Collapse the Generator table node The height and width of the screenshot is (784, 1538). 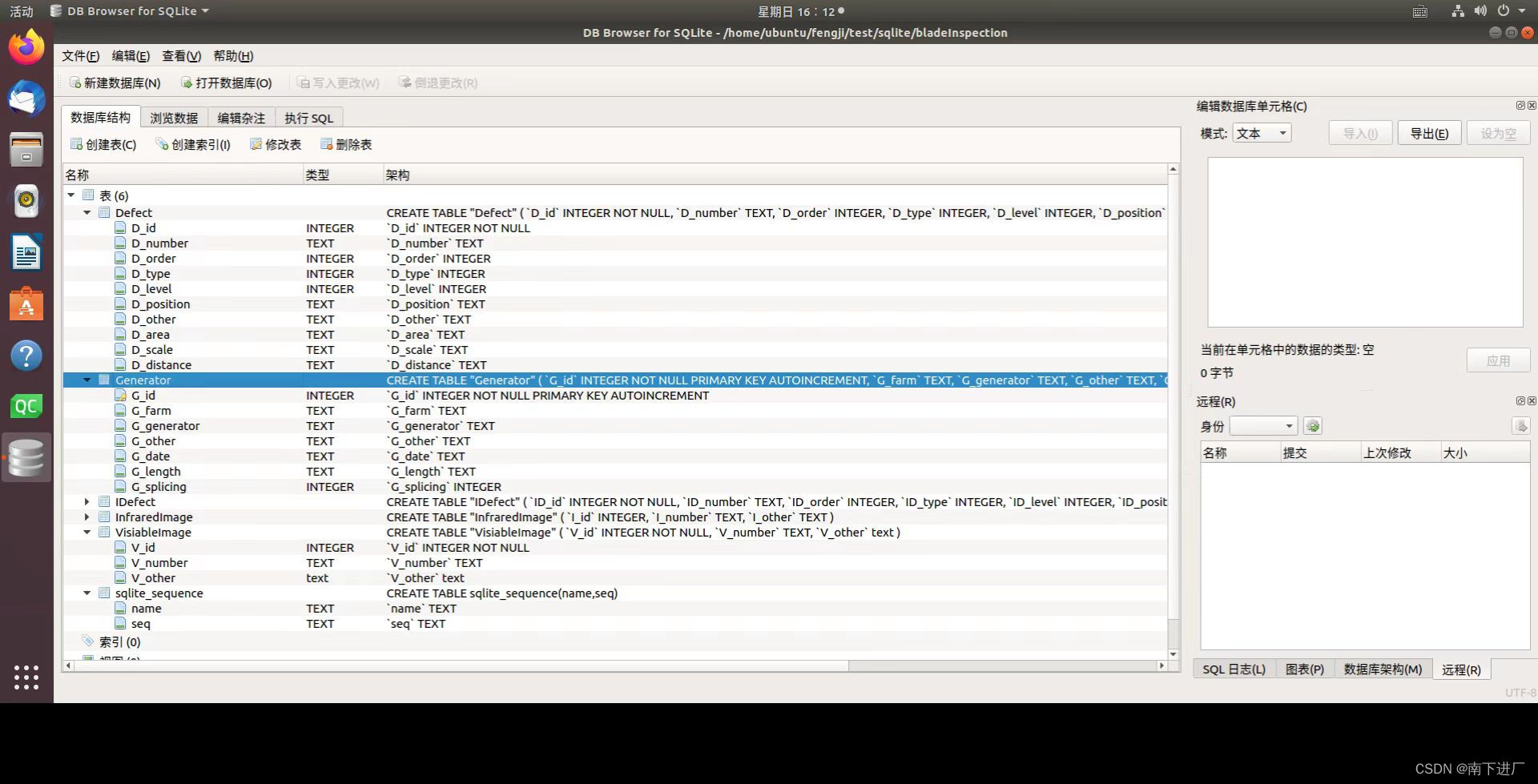click(87, 380)
